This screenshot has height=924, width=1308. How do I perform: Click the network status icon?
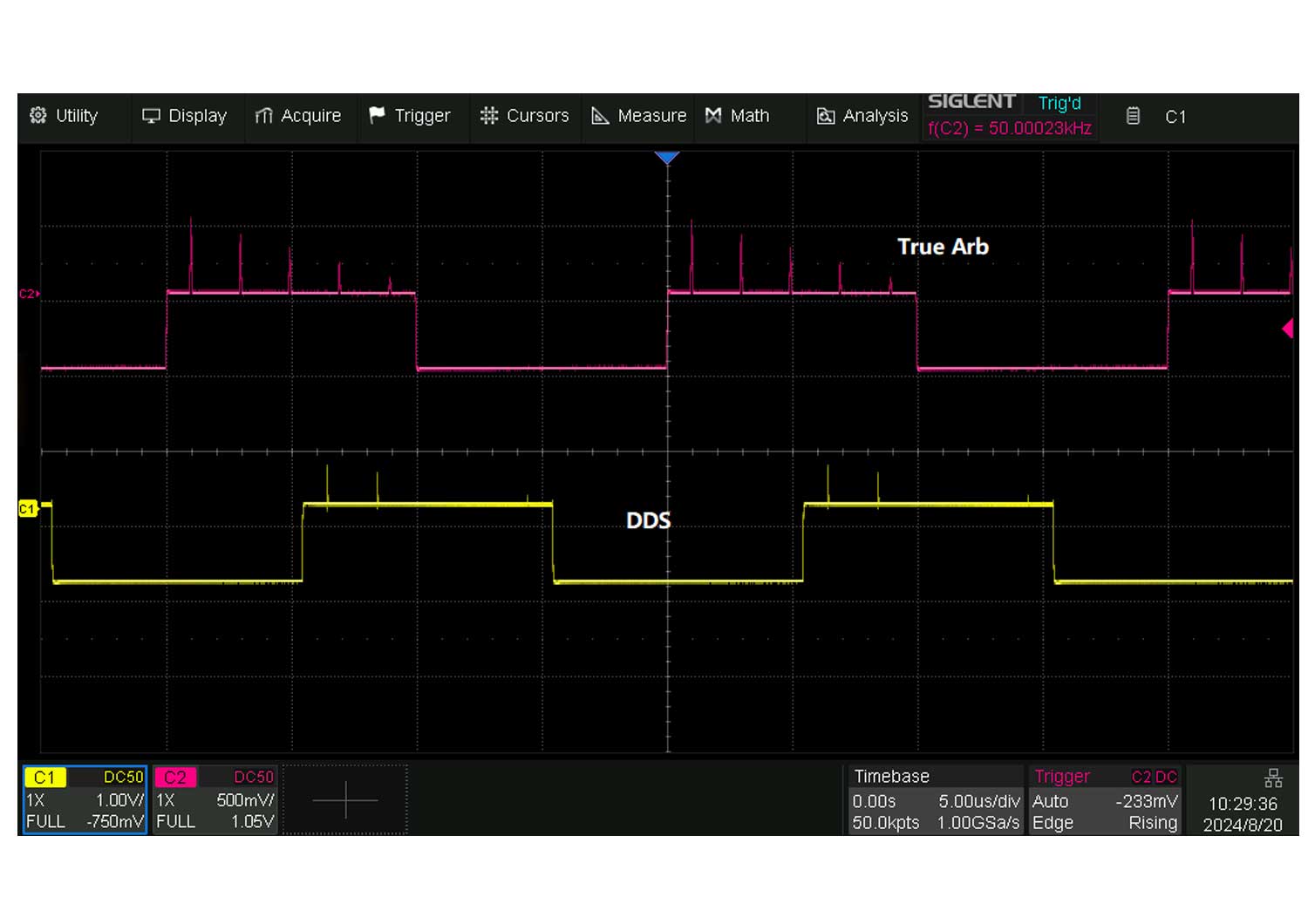[x=1273, y=778]
